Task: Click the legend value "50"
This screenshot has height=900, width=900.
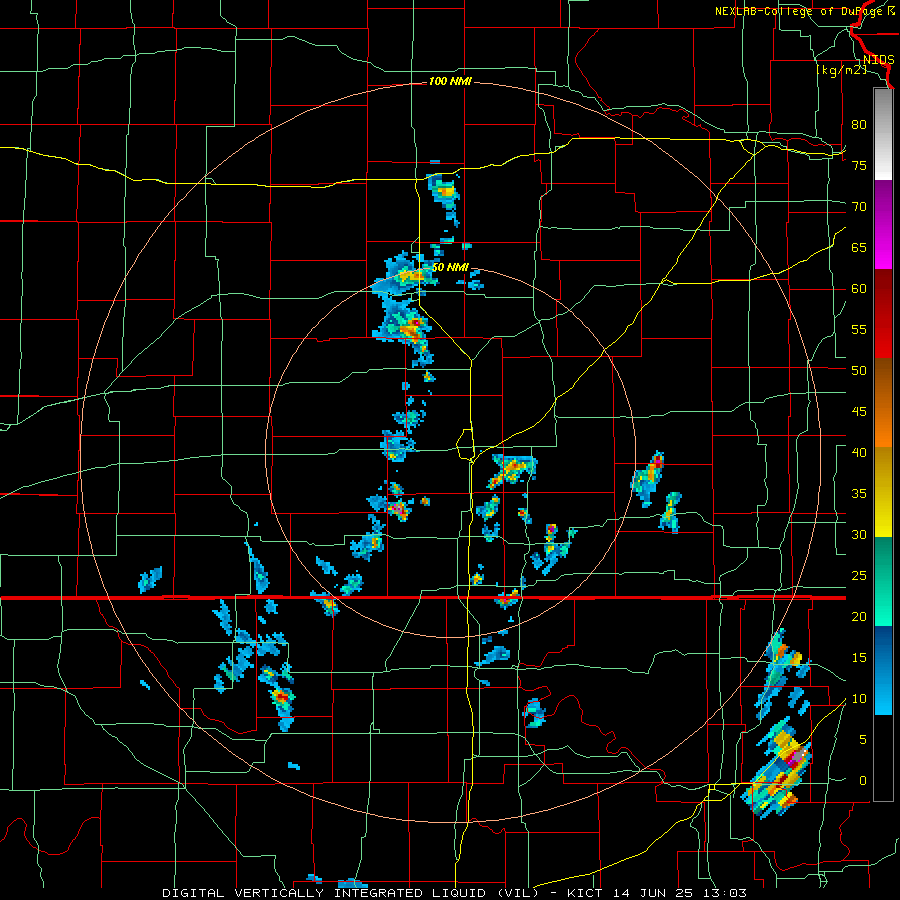Action: point(859,371)
